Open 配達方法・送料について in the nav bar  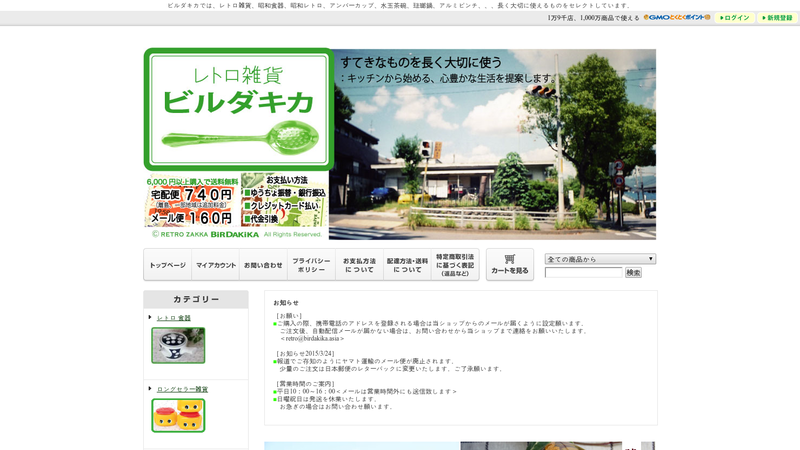click(x=407, y=265)
